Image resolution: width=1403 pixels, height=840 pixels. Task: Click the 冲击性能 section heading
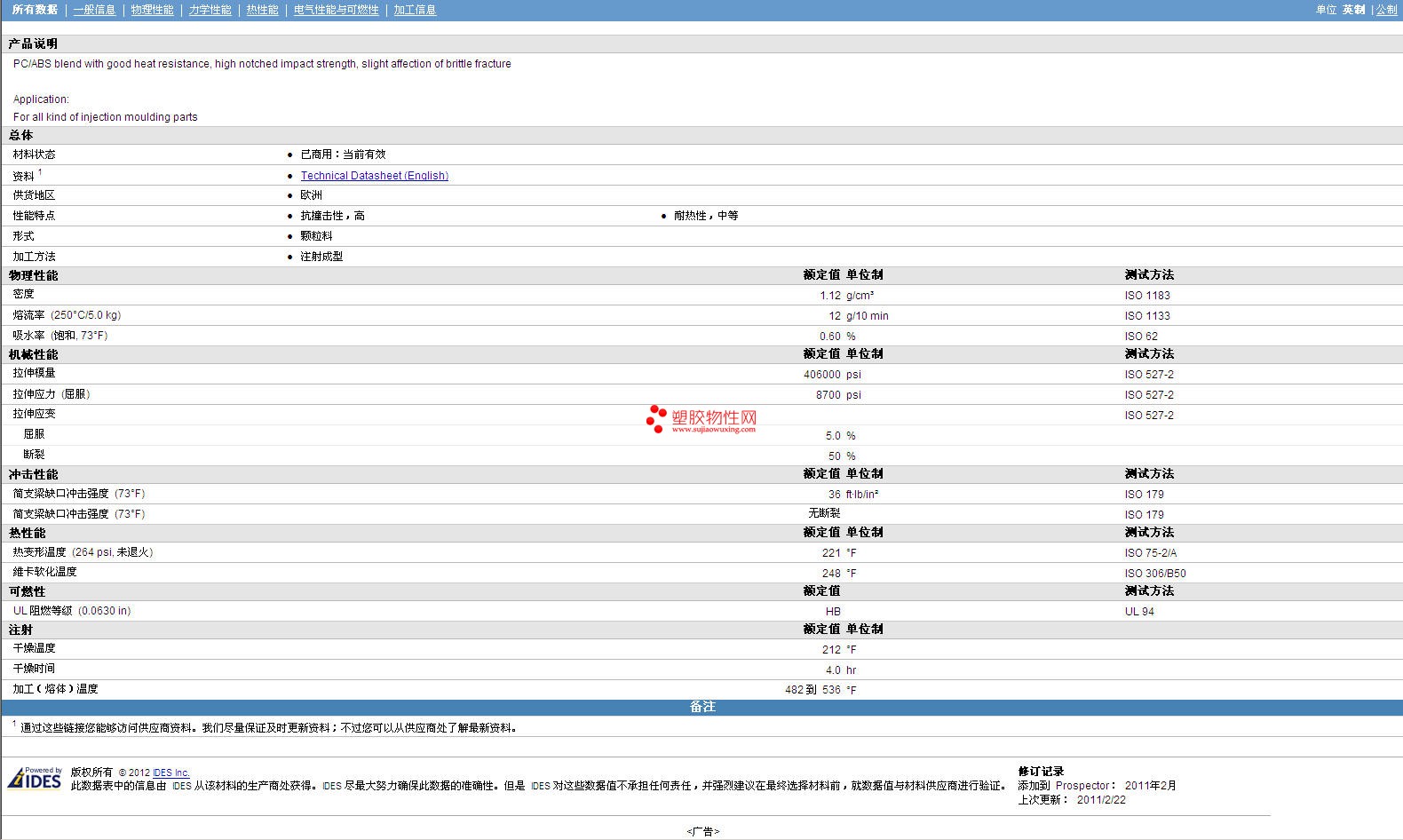pos(33,474)
